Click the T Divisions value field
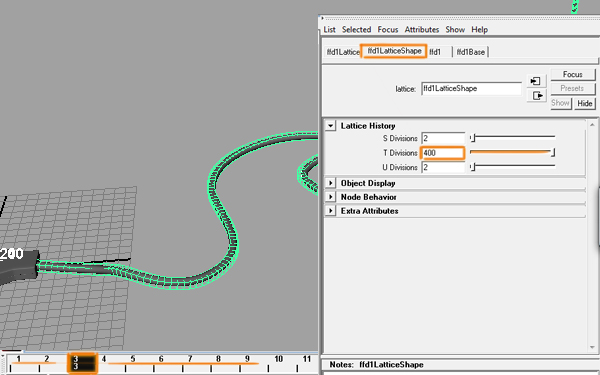600x375 pixels. coord(443,153)
